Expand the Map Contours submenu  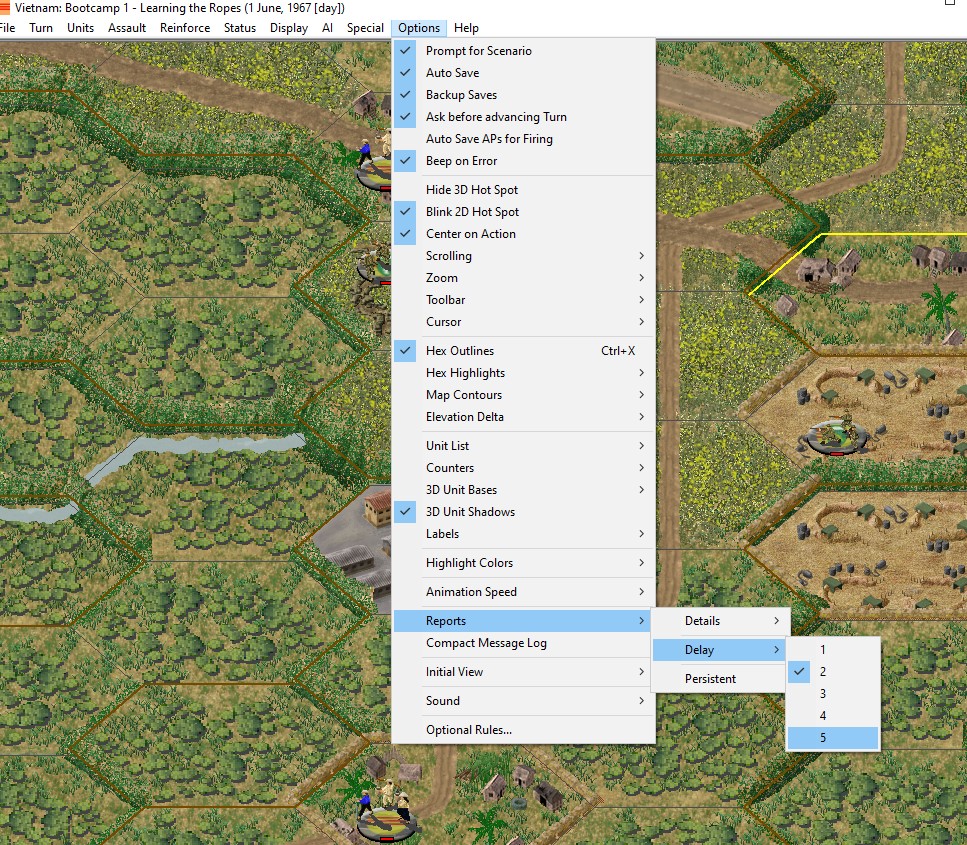523,395
